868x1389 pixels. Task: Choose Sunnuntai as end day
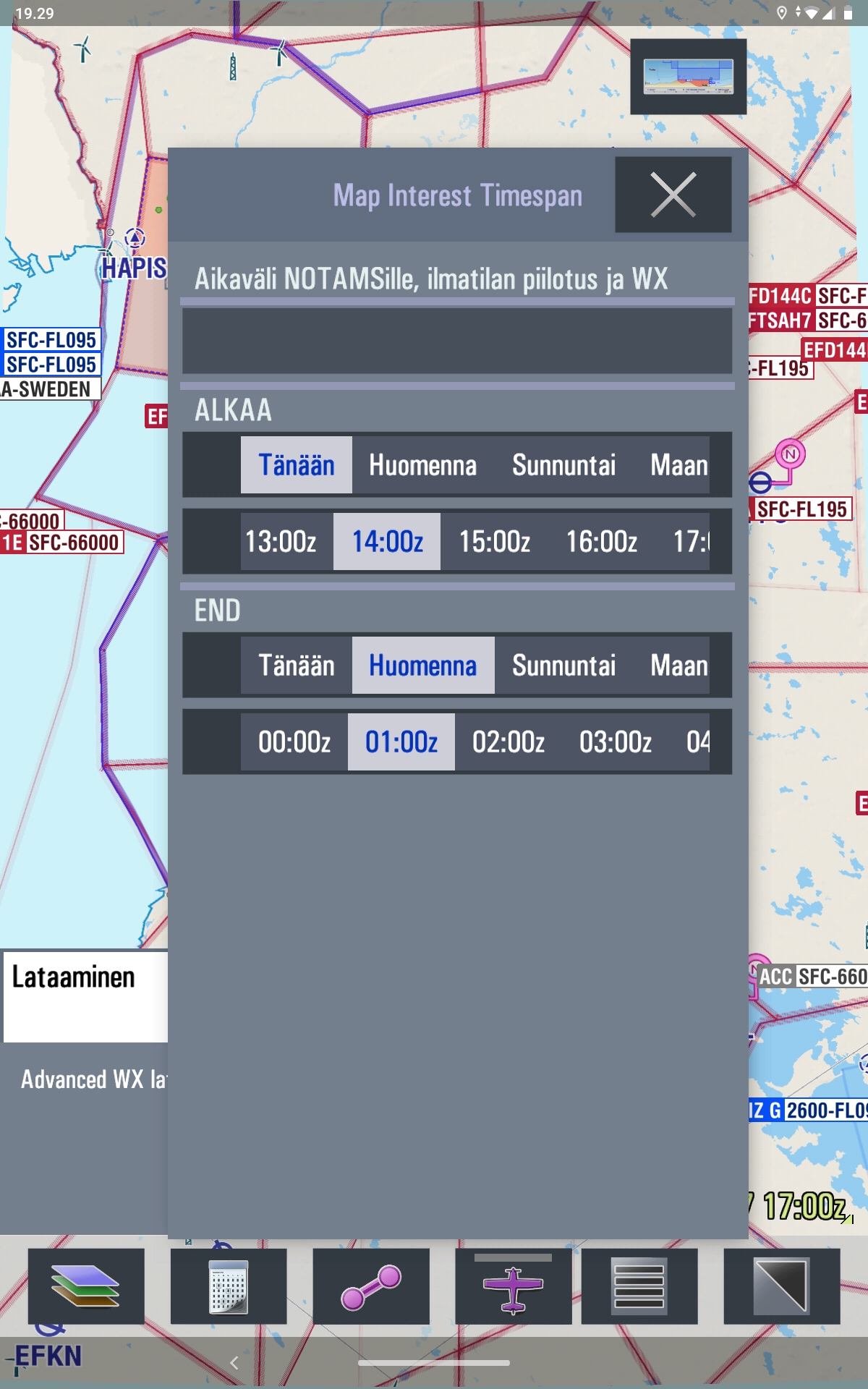pyautogui.click(x=563, y=666)
